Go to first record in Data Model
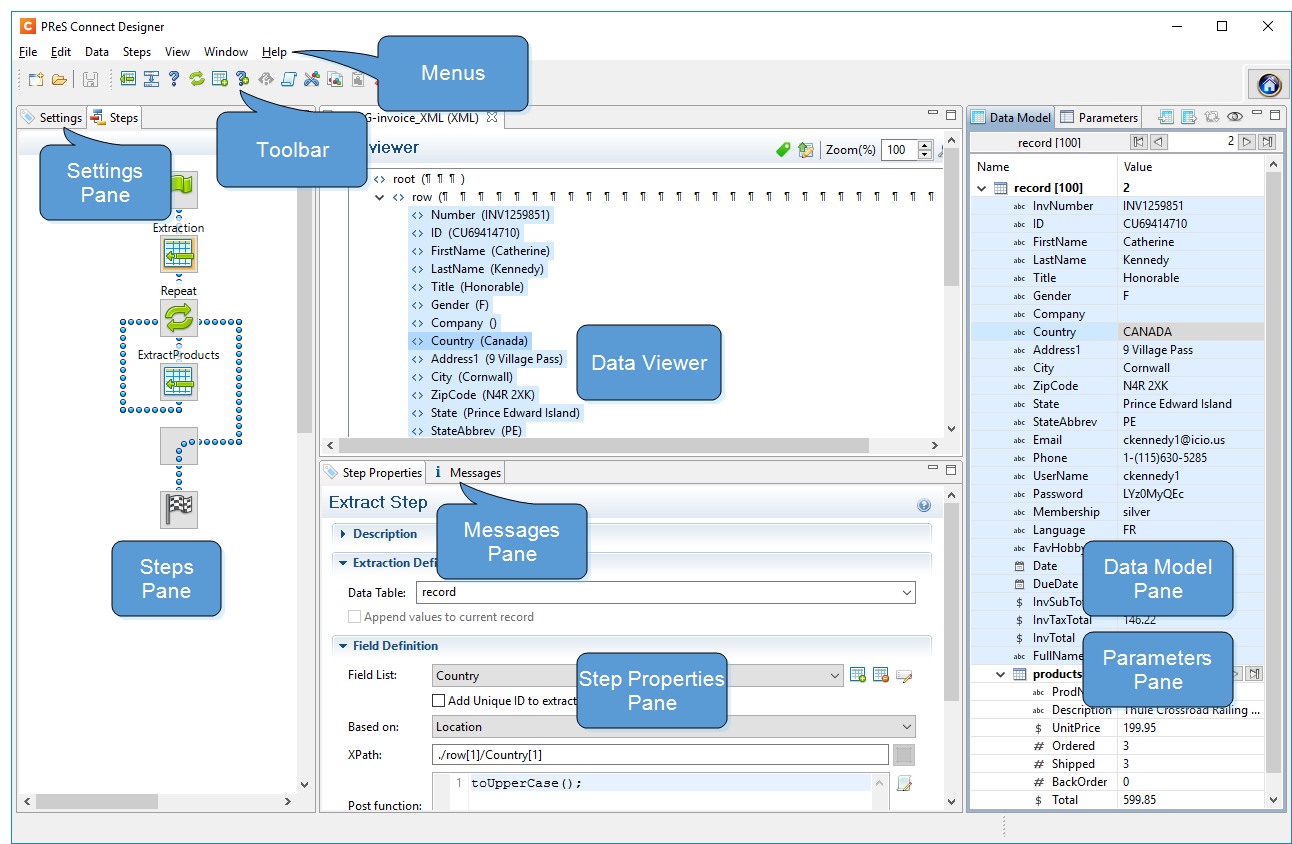The width and height of the screenshot is (1292, 844). pos(1138,143)
